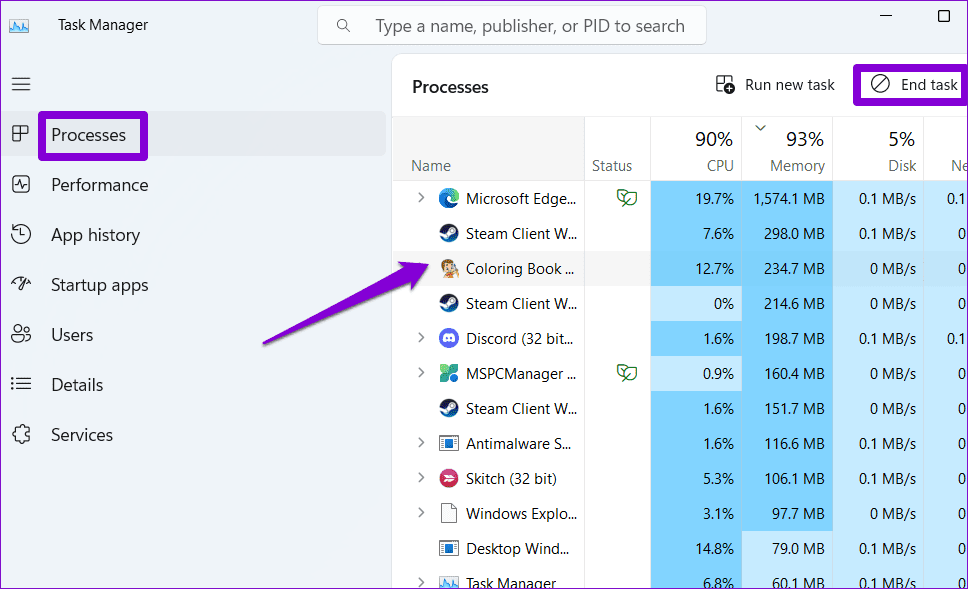Viewport: 968px width, 589px height.
Task: Open the hamburger navigation menu
Action: click(21, 84)
